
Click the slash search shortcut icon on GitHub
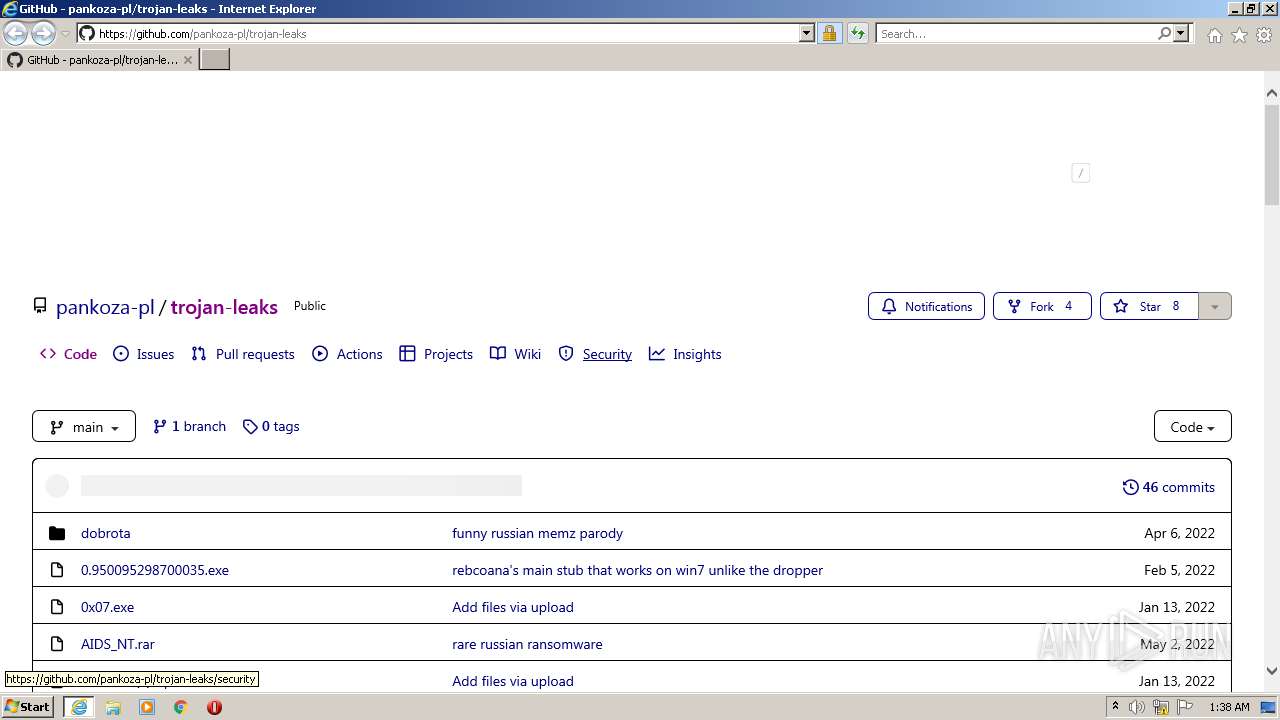(1080, 173)
